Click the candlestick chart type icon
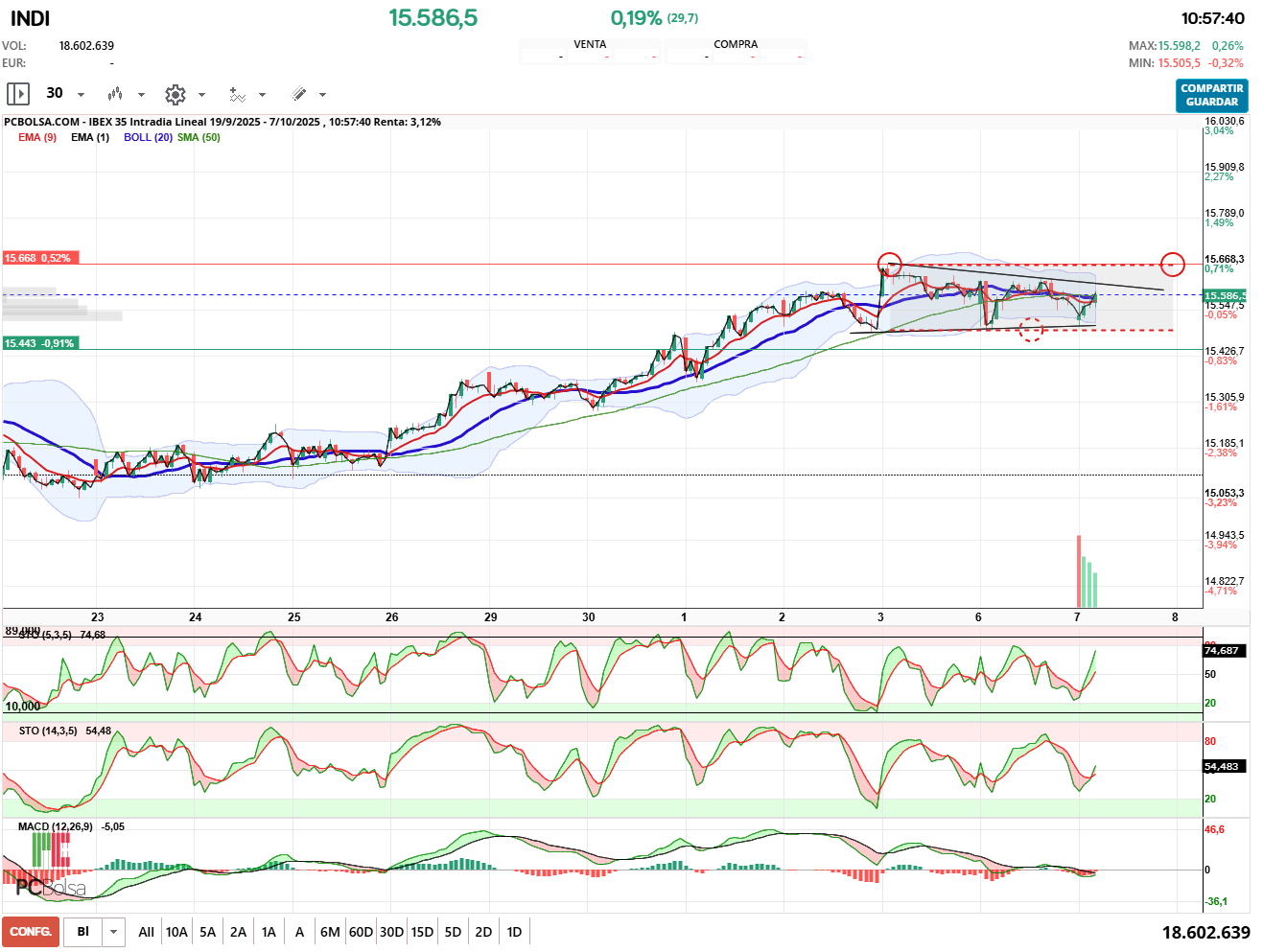The width and height of the screenshot is (1263, 952). coord(115,94)
